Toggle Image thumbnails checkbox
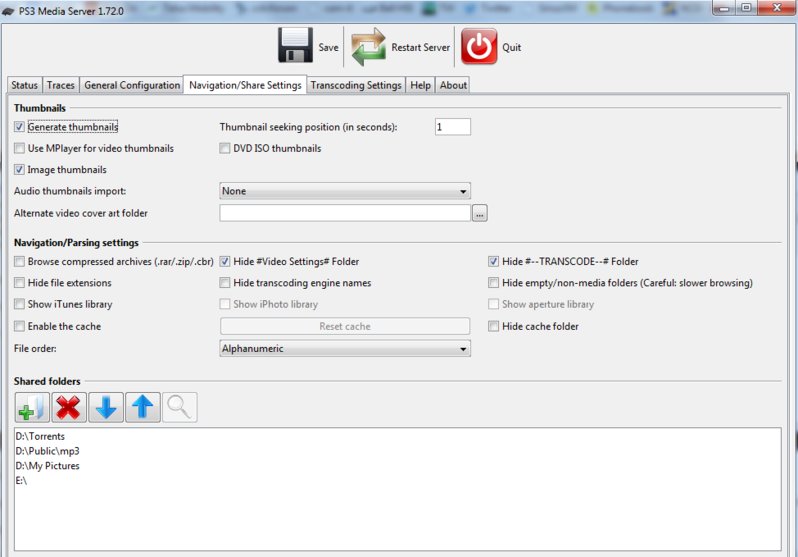Image resolution: width=798 pixels, height=557 pixels. (19, 170)
